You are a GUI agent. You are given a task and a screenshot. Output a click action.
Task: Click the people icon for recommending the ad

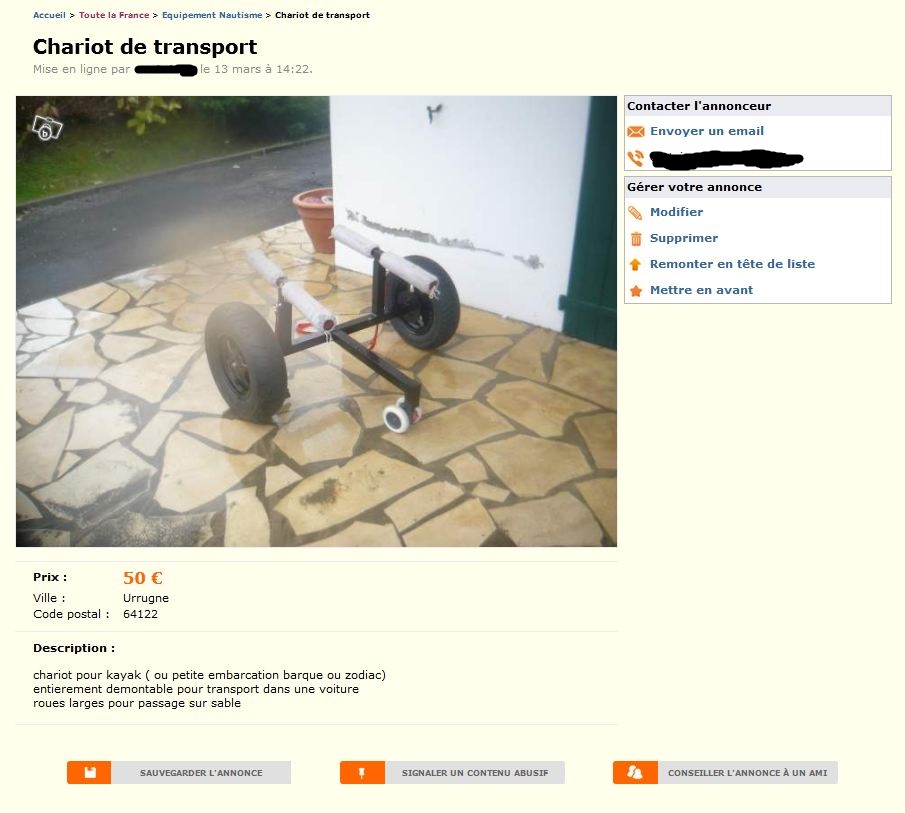tap(635, 773)
